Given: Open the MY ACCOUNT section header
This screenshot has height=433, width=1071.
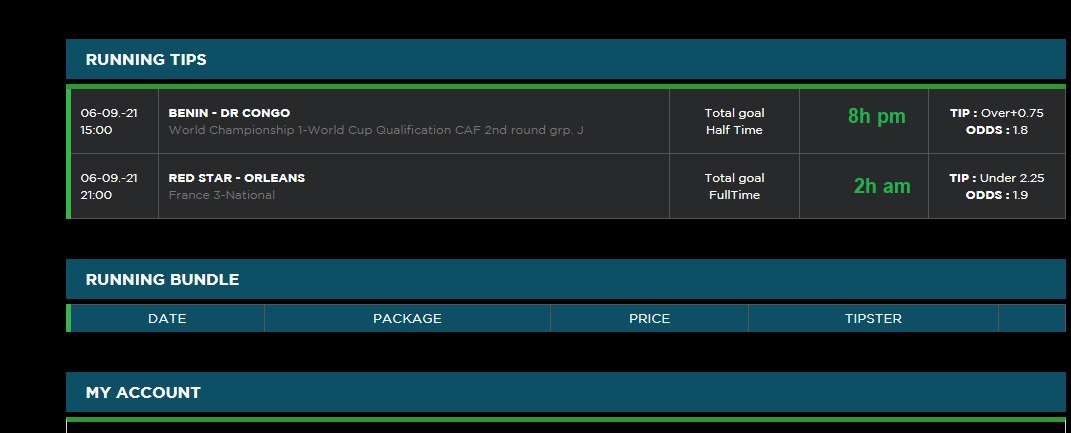Looking at the screenshot, I should coord(143,393).
